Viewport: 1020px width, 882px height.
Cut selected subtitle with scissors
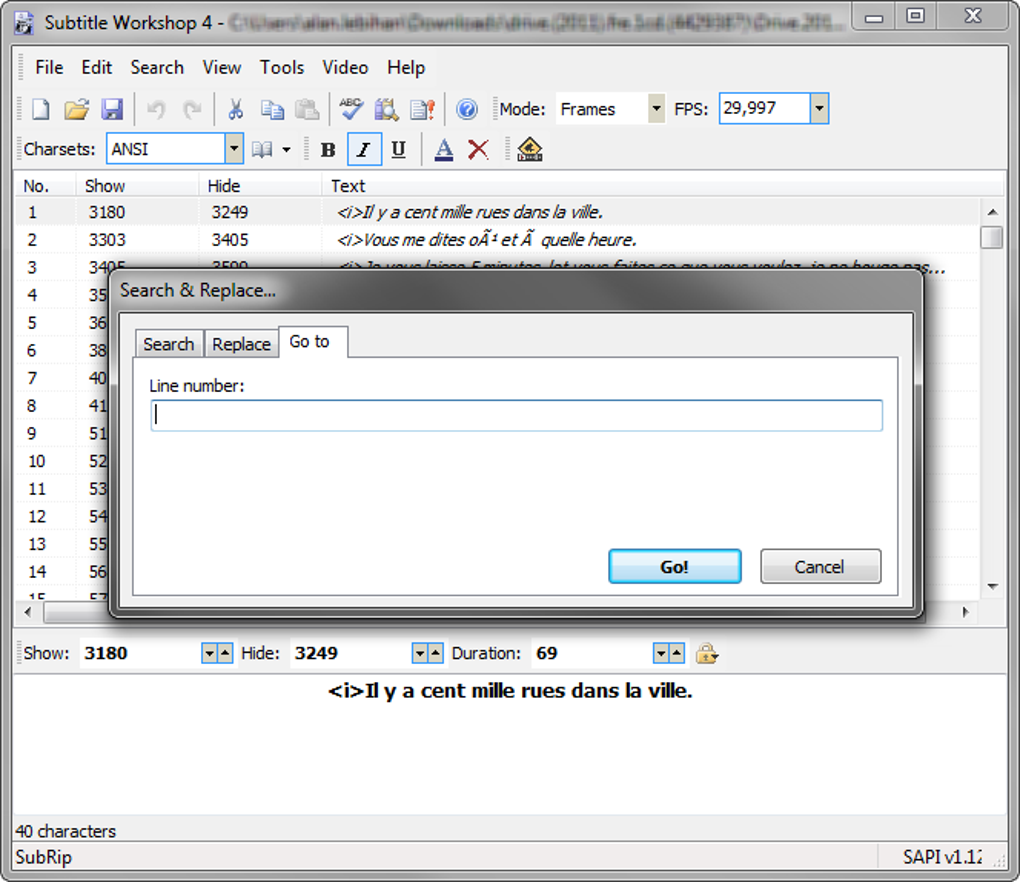[x=235, y=109]
